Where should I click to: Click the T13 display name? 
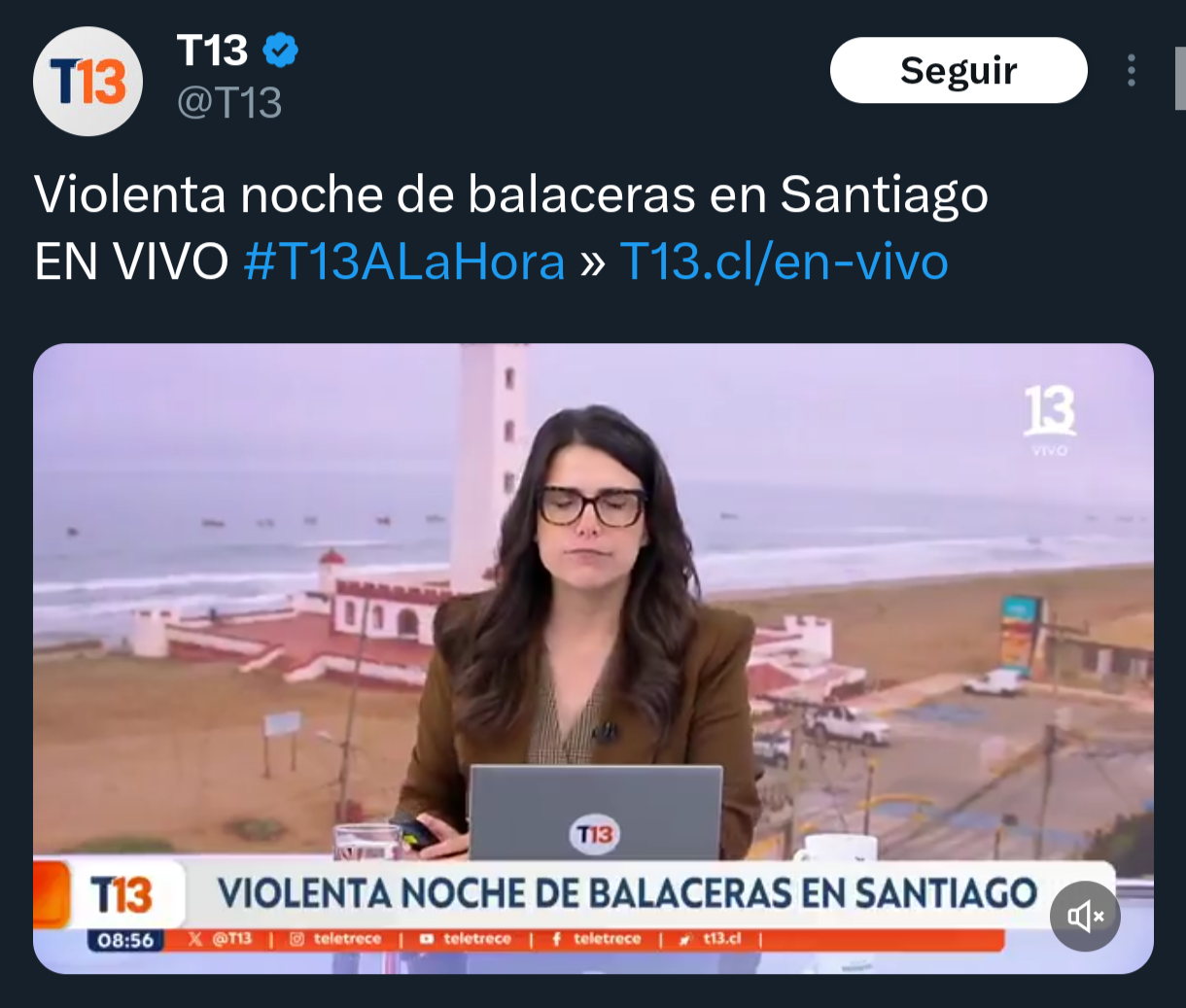pos(212,51)
